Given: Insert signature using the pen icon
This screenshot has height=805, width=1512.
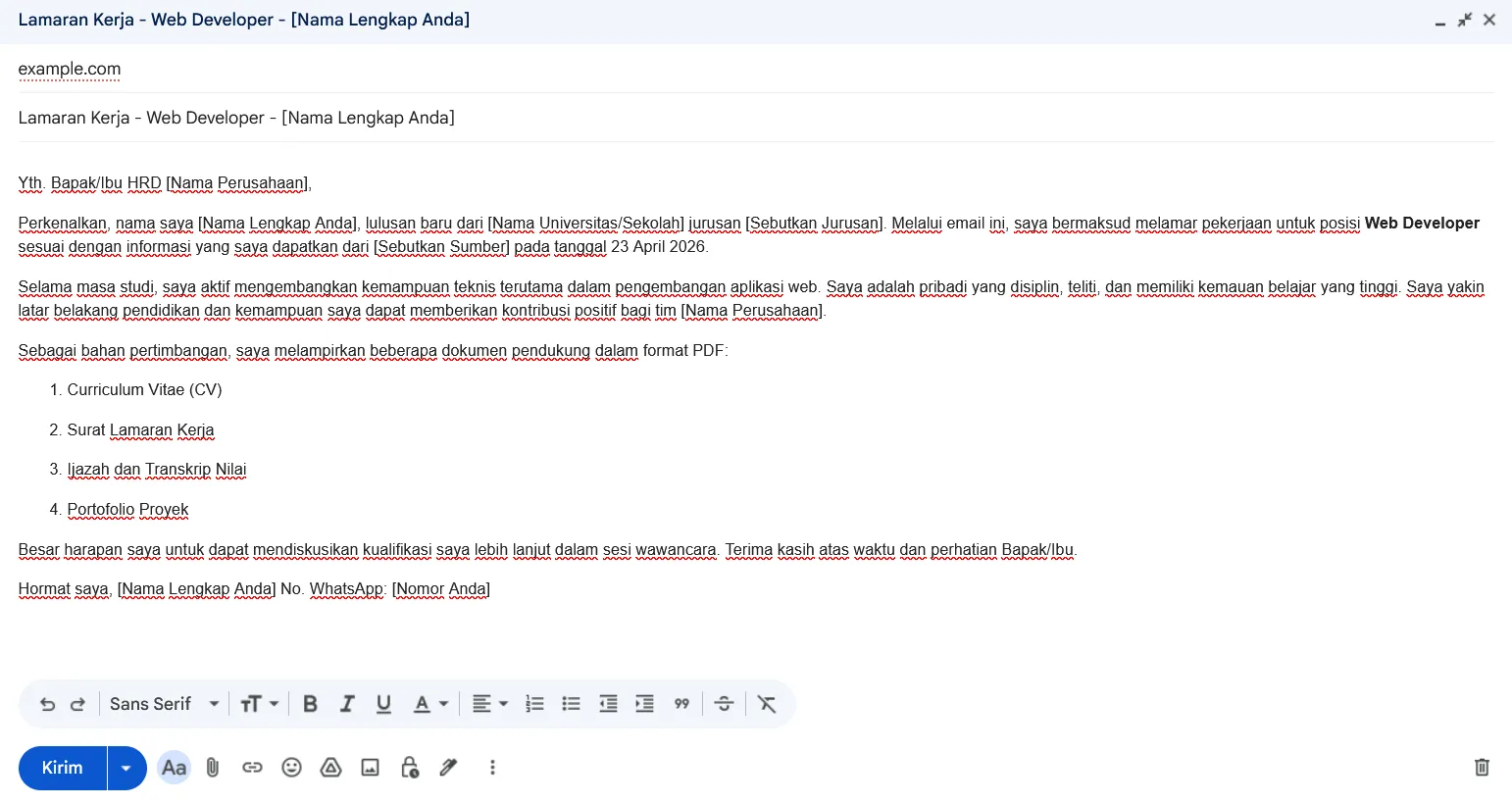Looking at the screenshot, I should tap(448, 768).
